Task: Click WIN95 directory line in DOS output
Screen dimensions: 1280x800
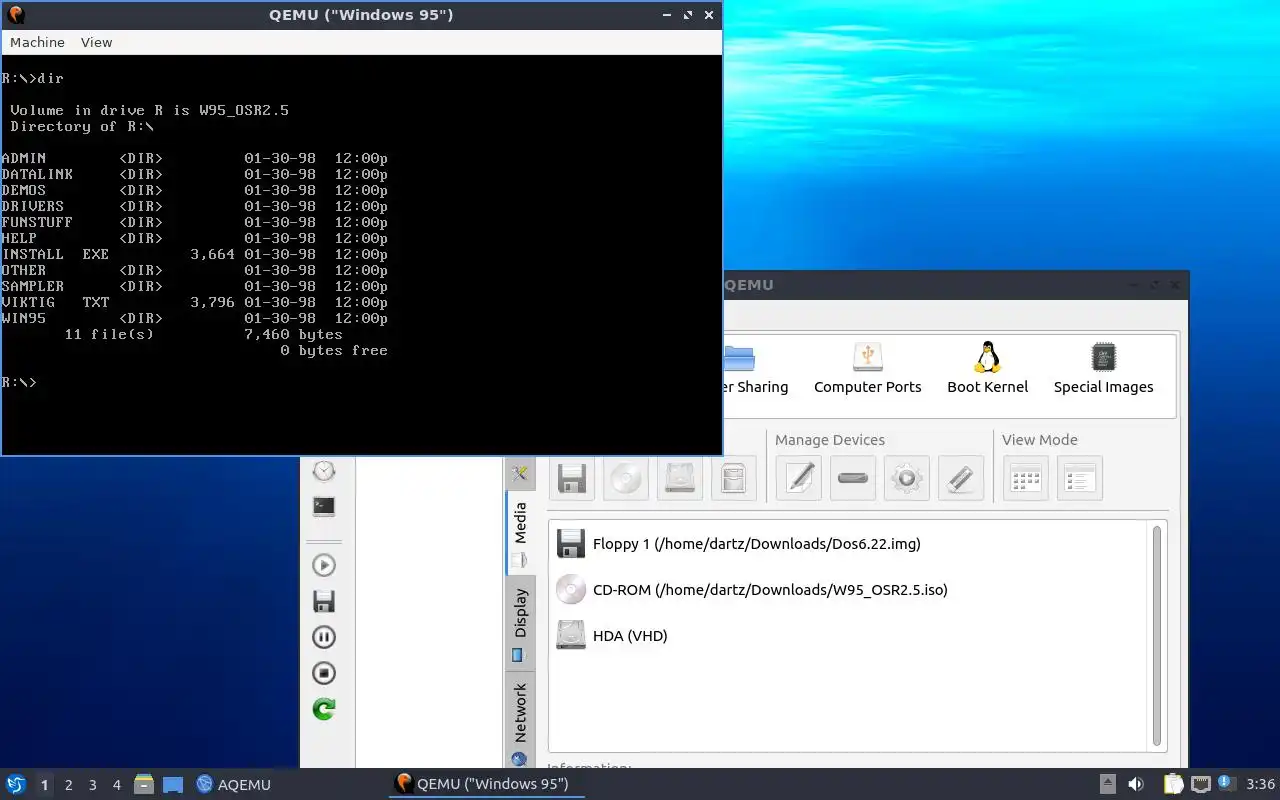Action: tap(195, 318)
